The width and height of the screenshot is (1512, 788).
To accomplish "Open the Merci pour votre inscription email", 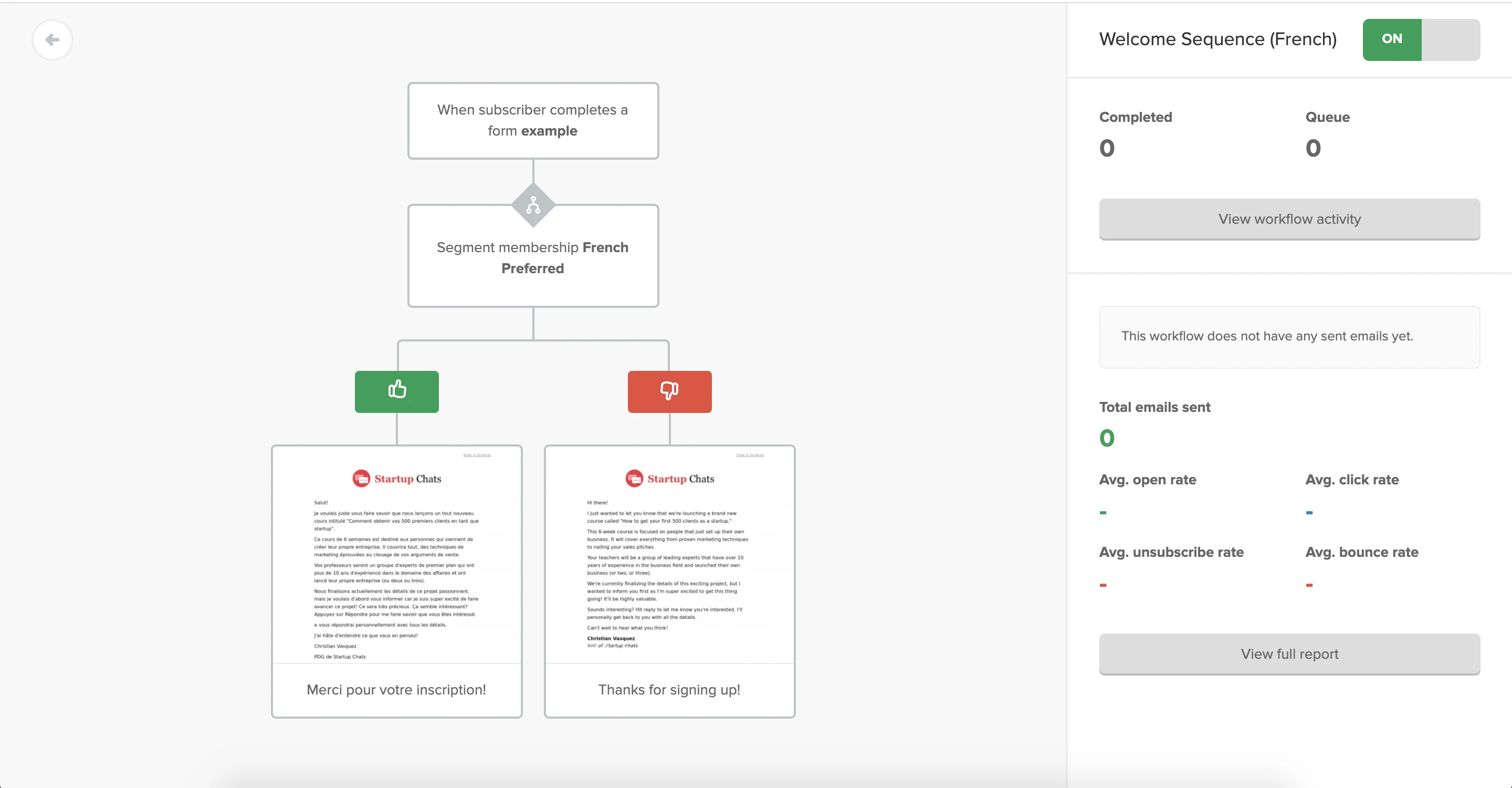I will click(x=396, y=689).
